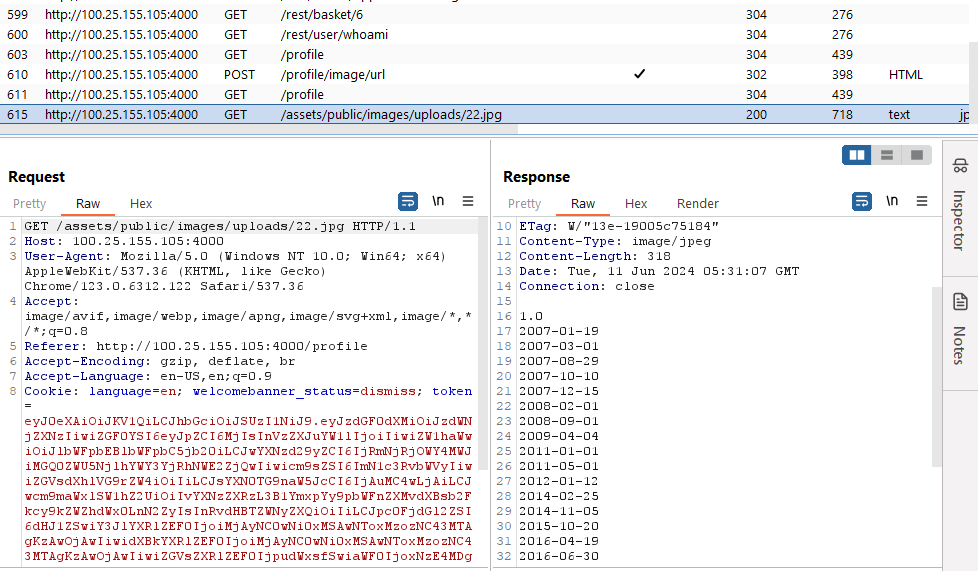
Task: Switch Response view to Hex tab
Action: 636,204
